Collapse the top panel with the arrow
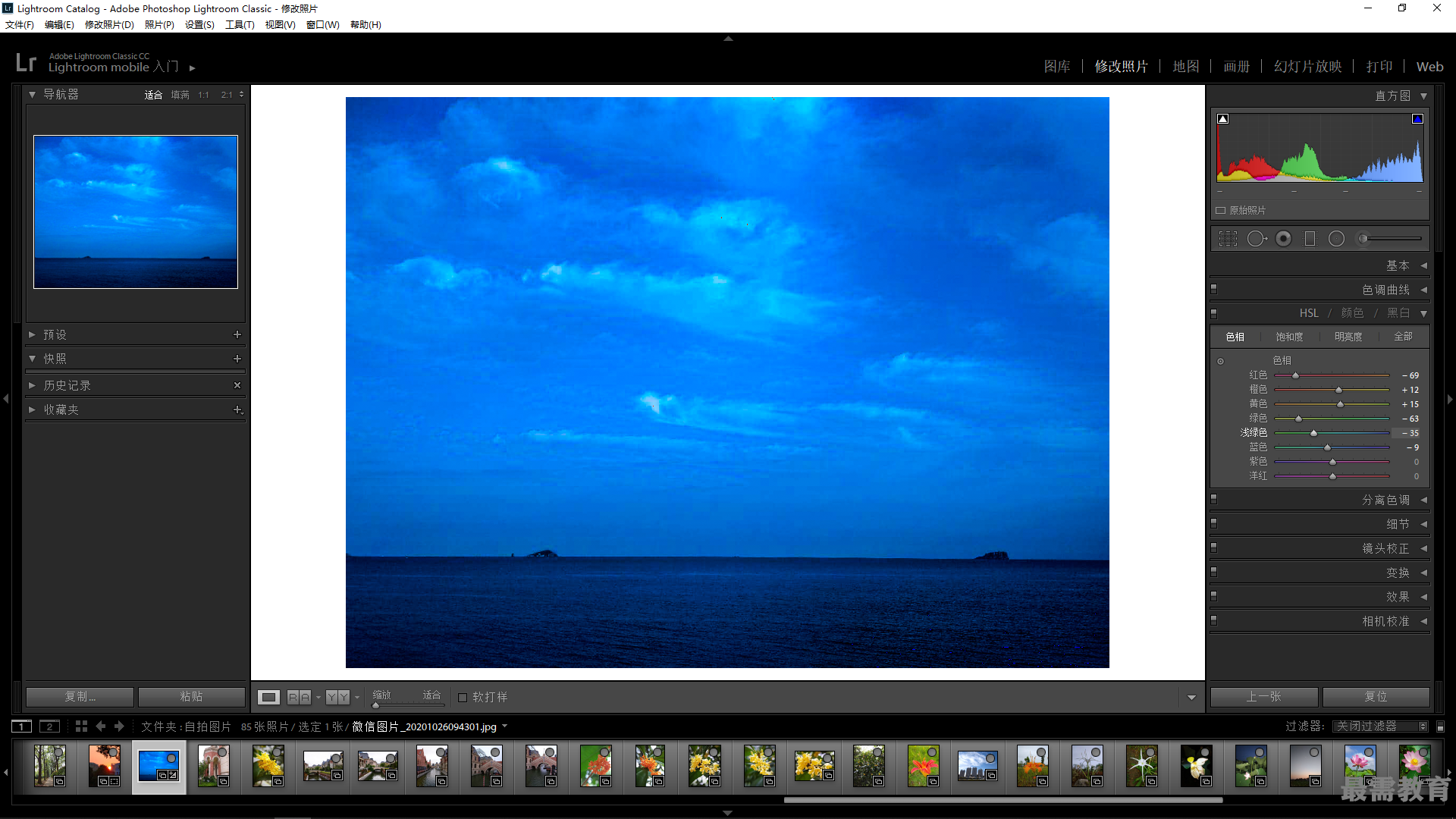Image resolution: width=1456 pixels, height=819 pixels. click(x=728, y=38)
